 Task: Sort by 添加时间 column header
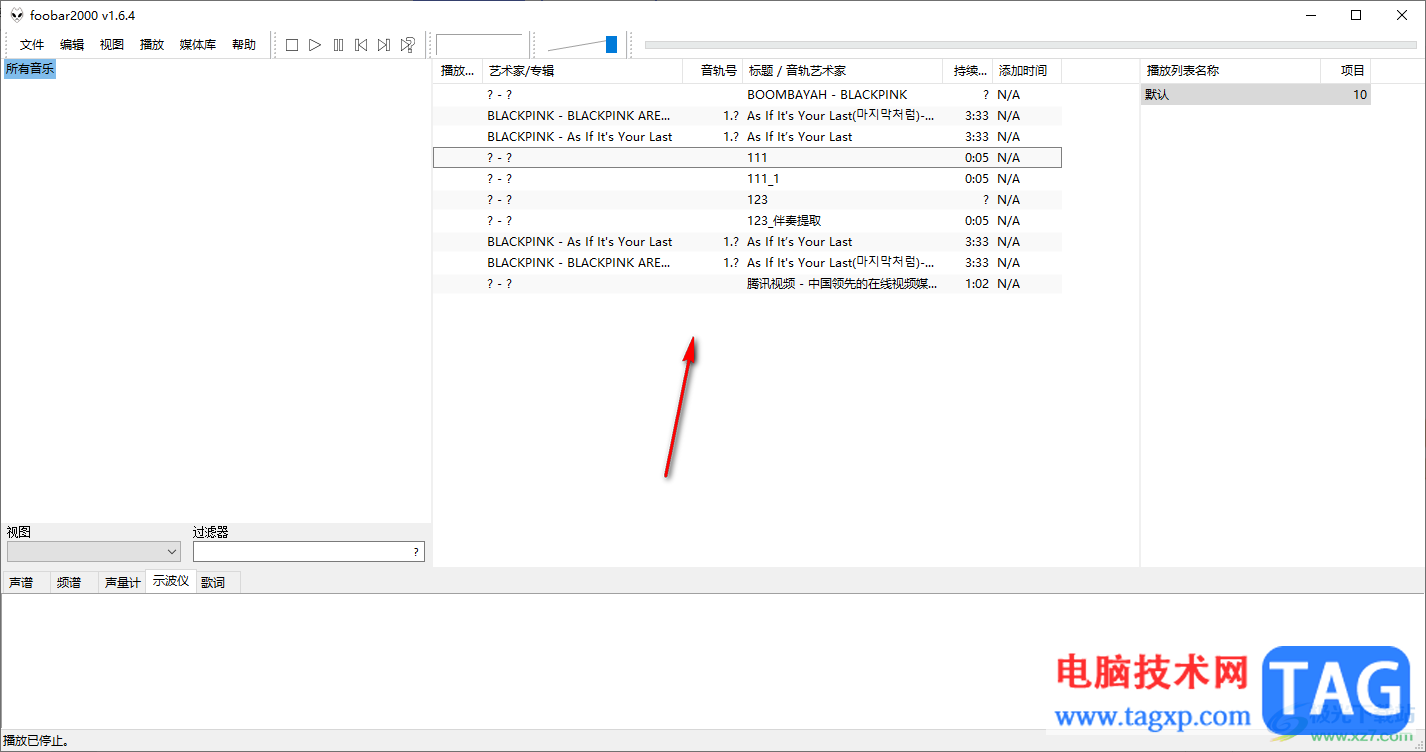click(x=1027, y=71)
